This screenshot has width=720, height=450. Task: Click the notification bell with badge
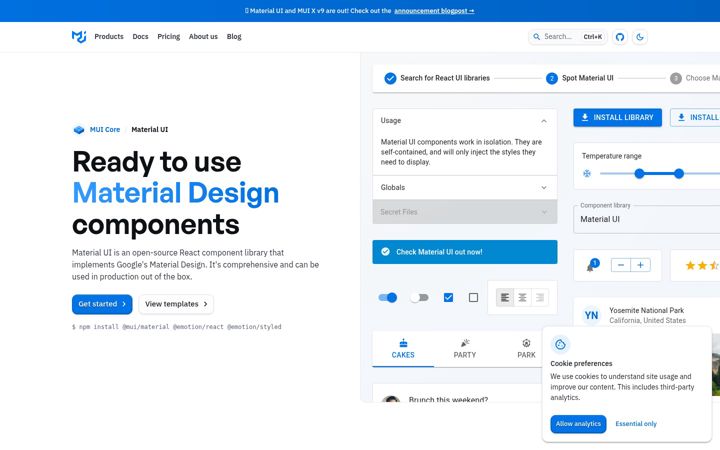[x=591, y=266]
